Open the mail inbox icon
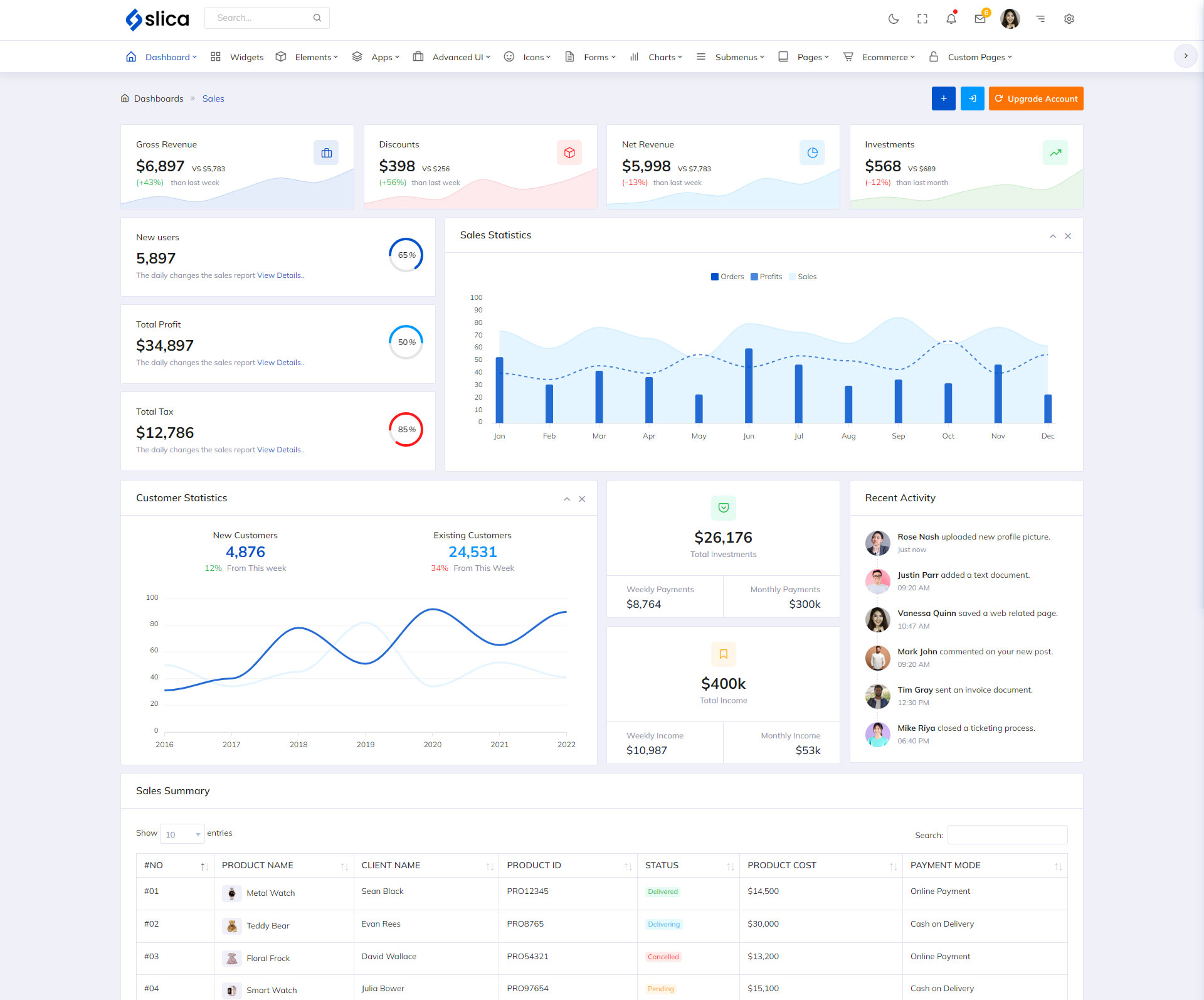 [x=980, y=19]
